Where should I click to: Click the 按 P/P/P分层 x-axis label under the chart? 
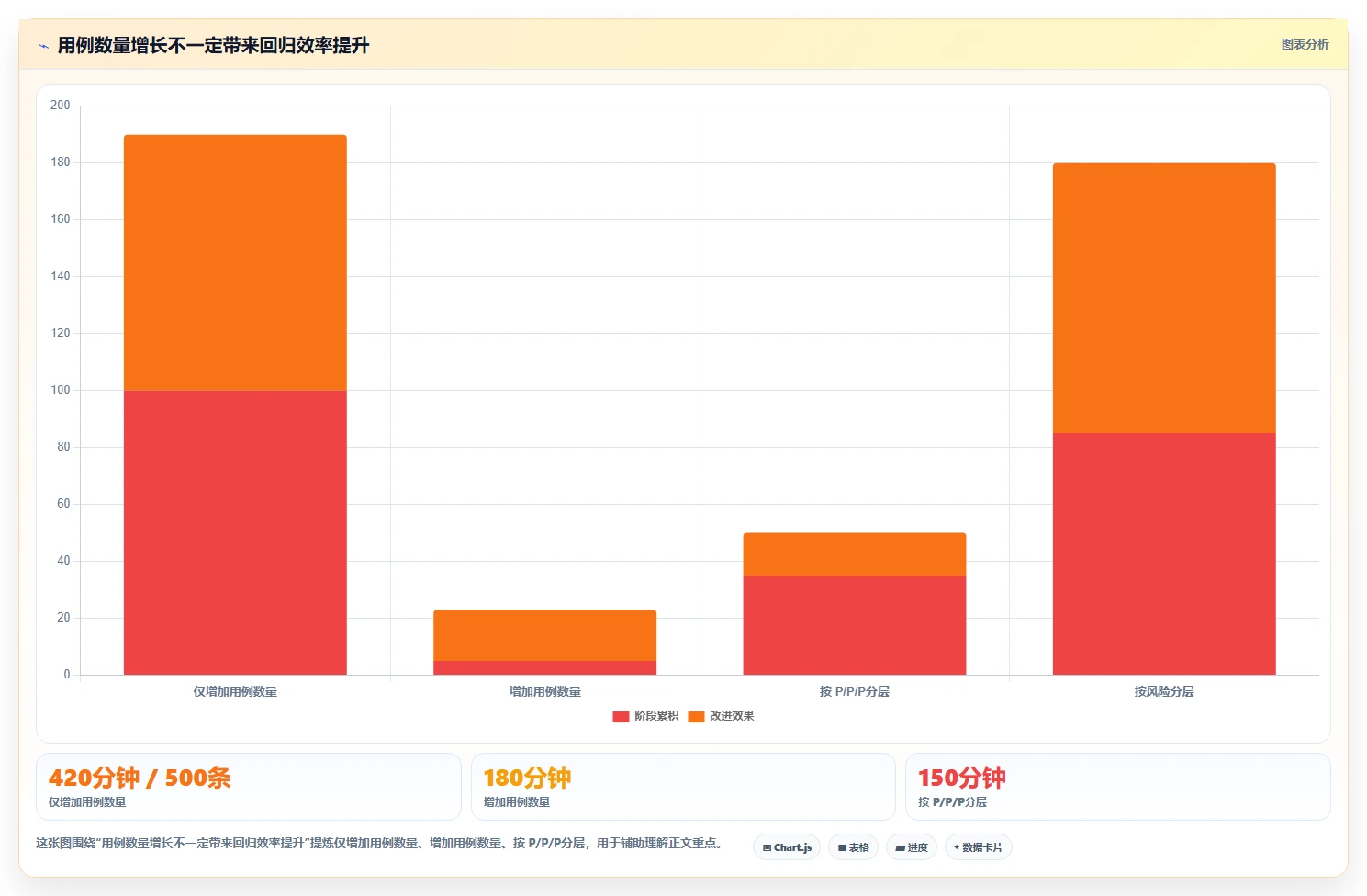point(855,691)
